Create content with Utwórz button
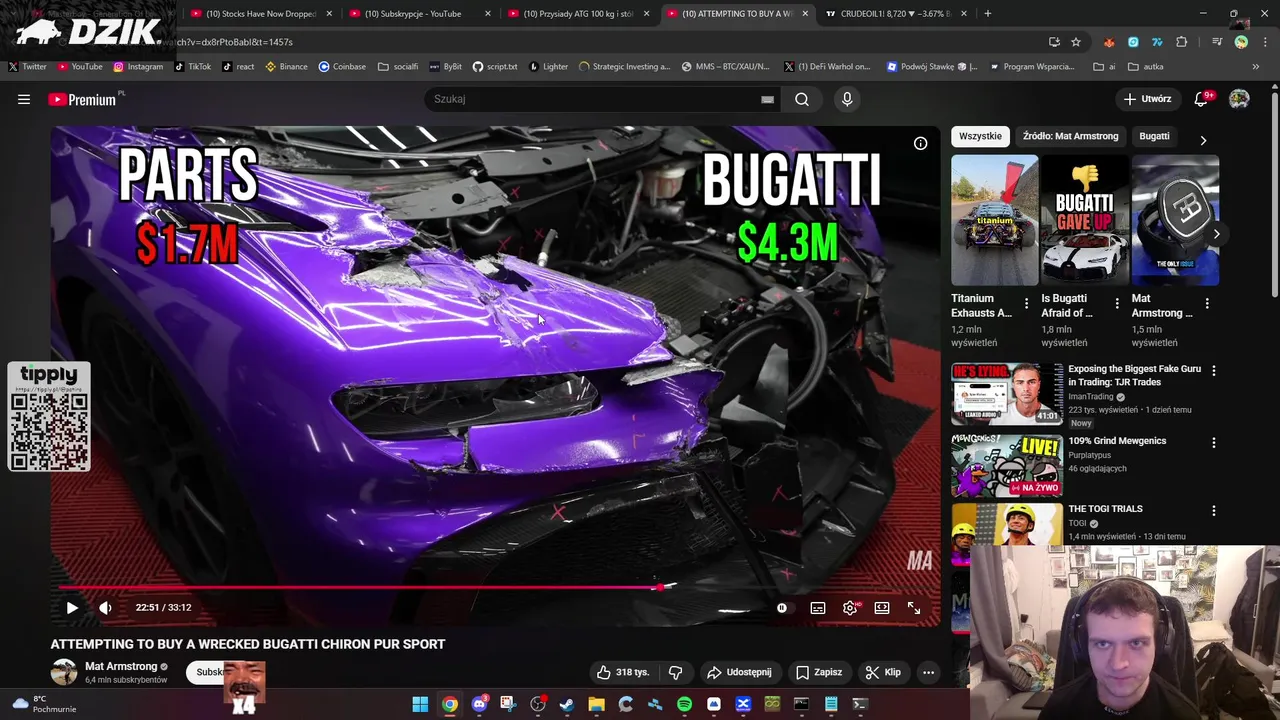Image resolution: width=1280 pixels, height=720 pixels. point(1146,99)
